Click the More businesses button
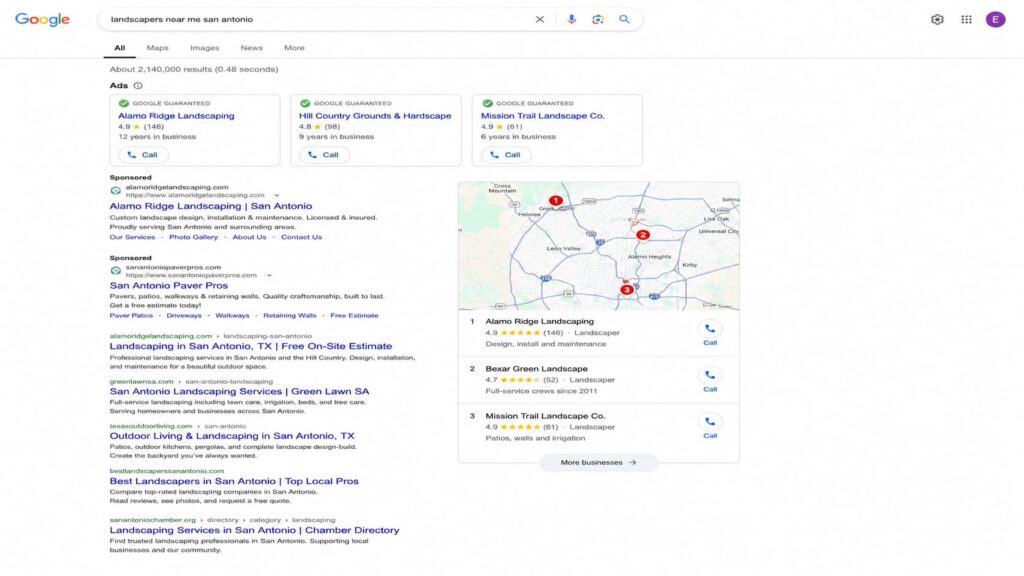Viewport: 1024px width, 576px height. click(x=598, y=462)
